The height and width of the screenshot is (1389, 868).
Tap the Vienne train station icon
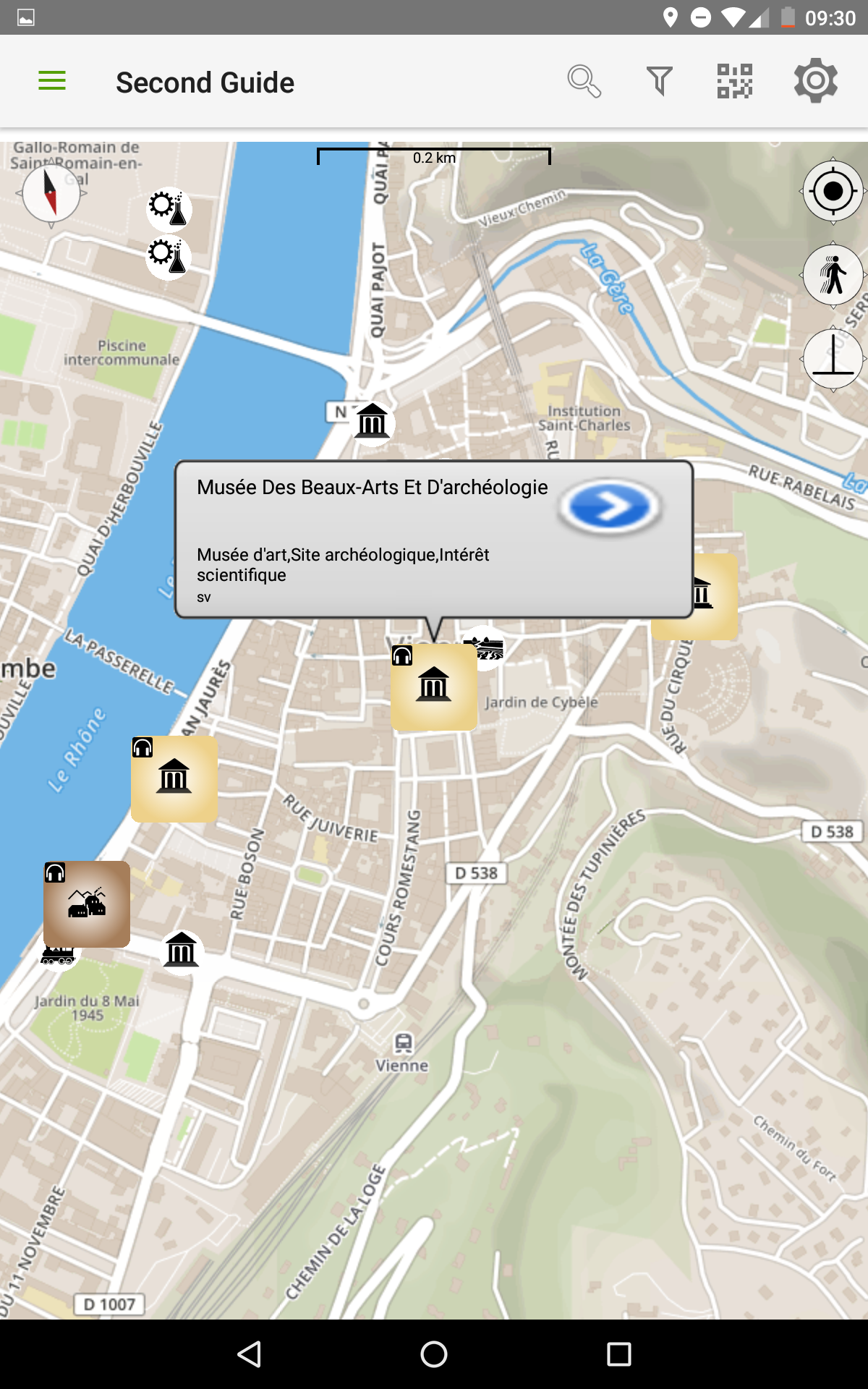tap(403, 1042)
